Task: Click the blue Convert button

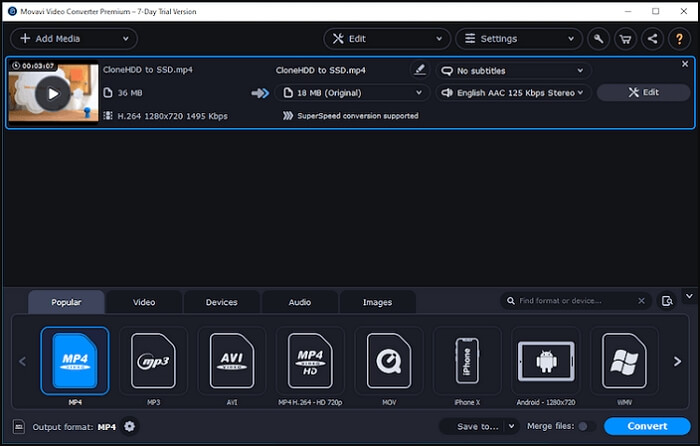Action: (x=647, y=427)
